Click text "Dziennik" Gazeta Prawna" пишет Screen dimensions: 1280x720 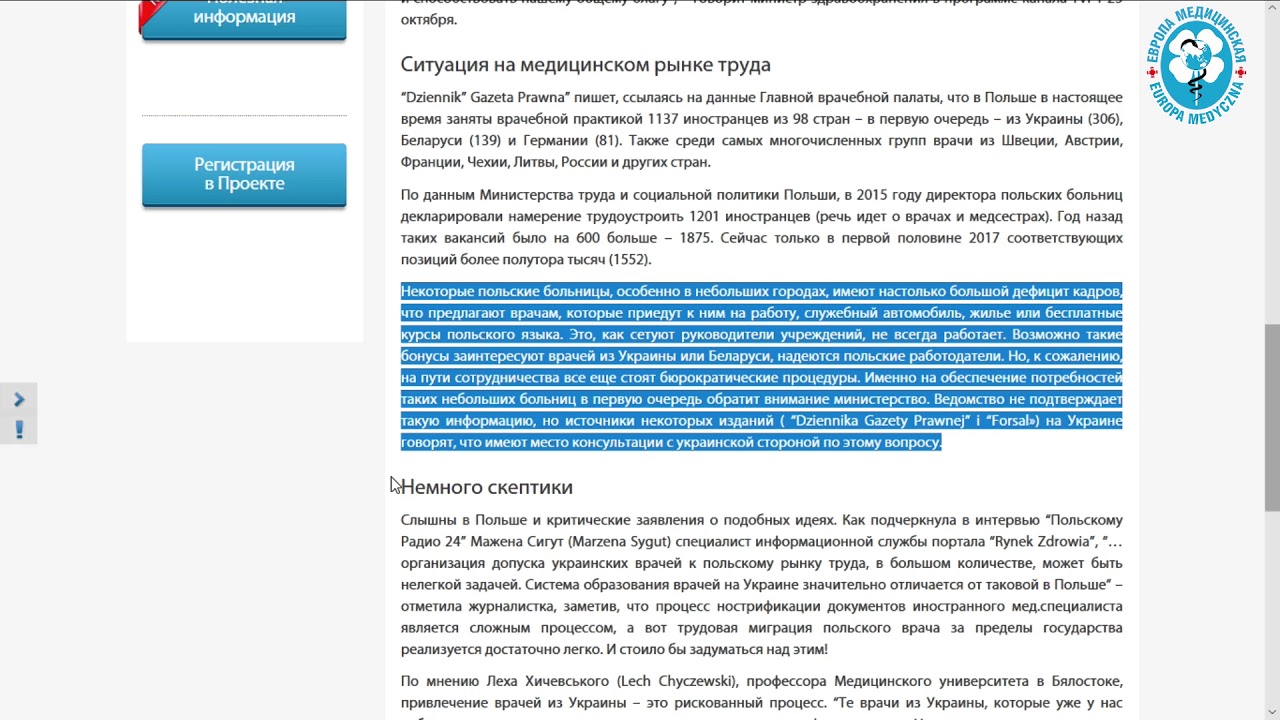510,97
